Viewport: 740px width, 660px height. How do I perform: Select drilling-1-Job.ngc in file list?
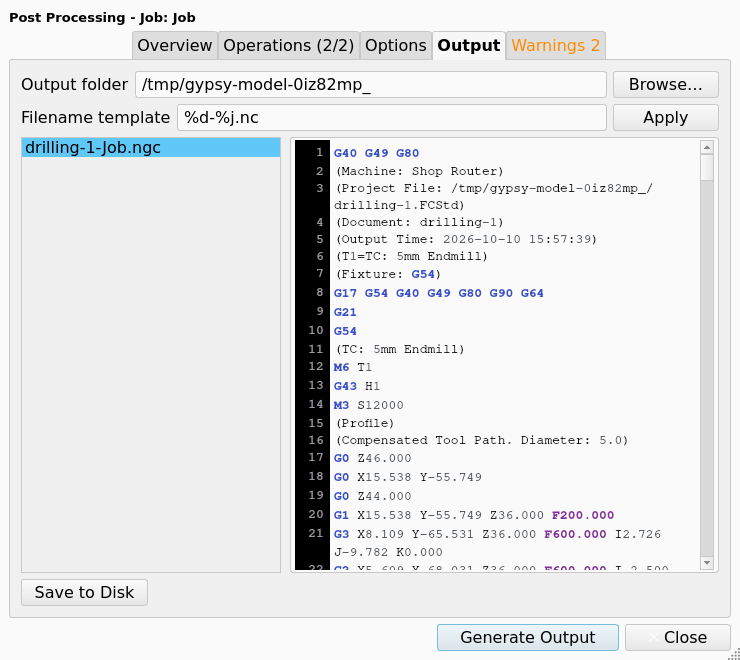(x=151, y=148)
